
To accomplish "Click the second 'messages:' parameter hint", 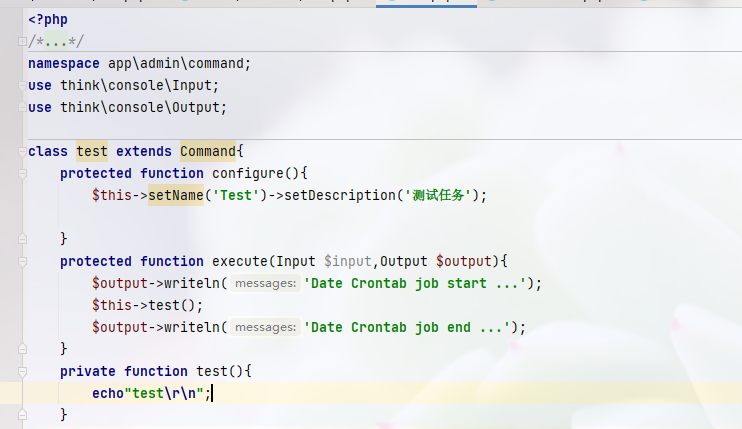I will click(265, 327).
